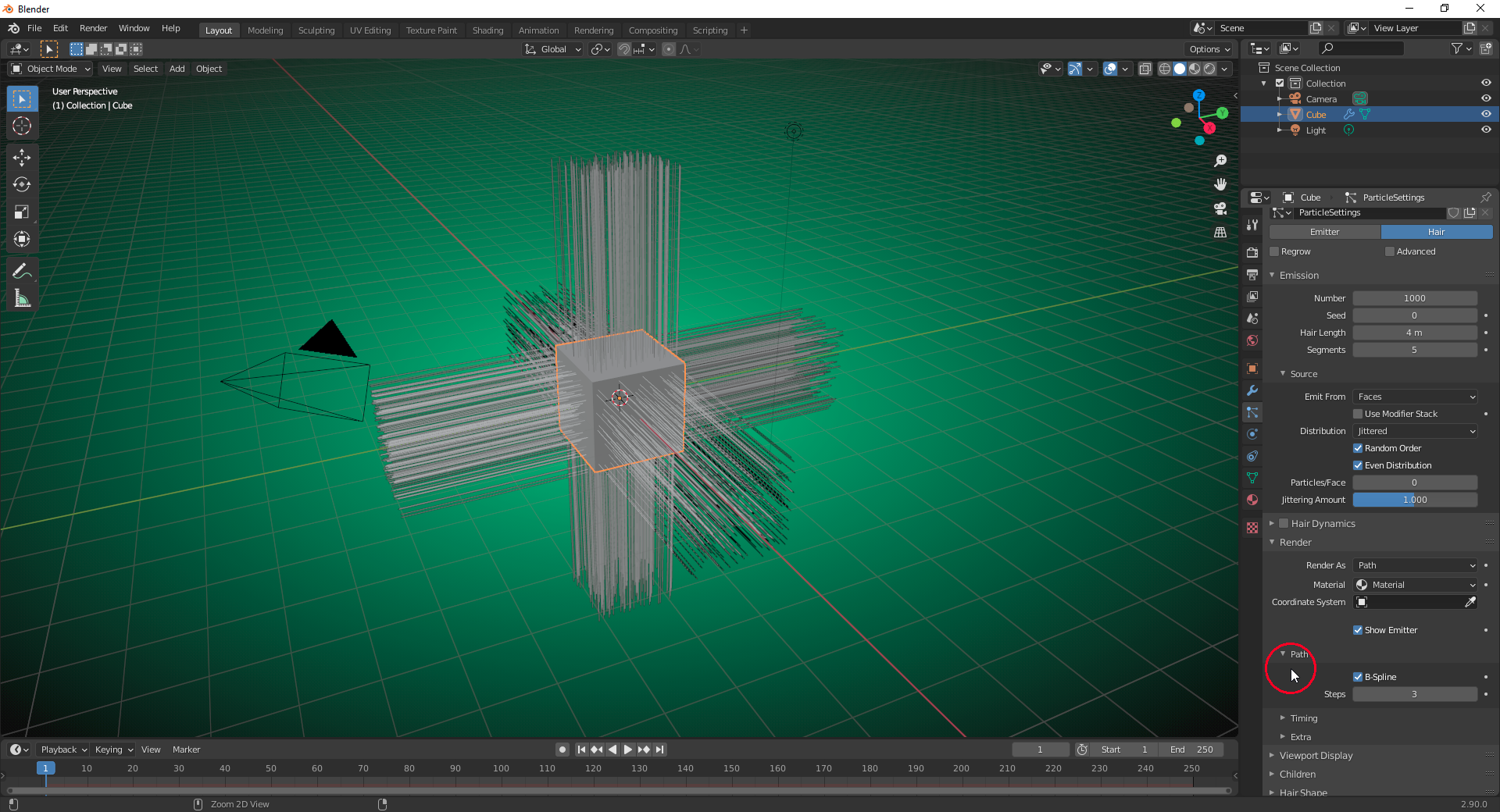Viewport: 1500px width, 812px height.
Task: Expand the Viewport Display panel
Action: click(x=1316, y=756)
